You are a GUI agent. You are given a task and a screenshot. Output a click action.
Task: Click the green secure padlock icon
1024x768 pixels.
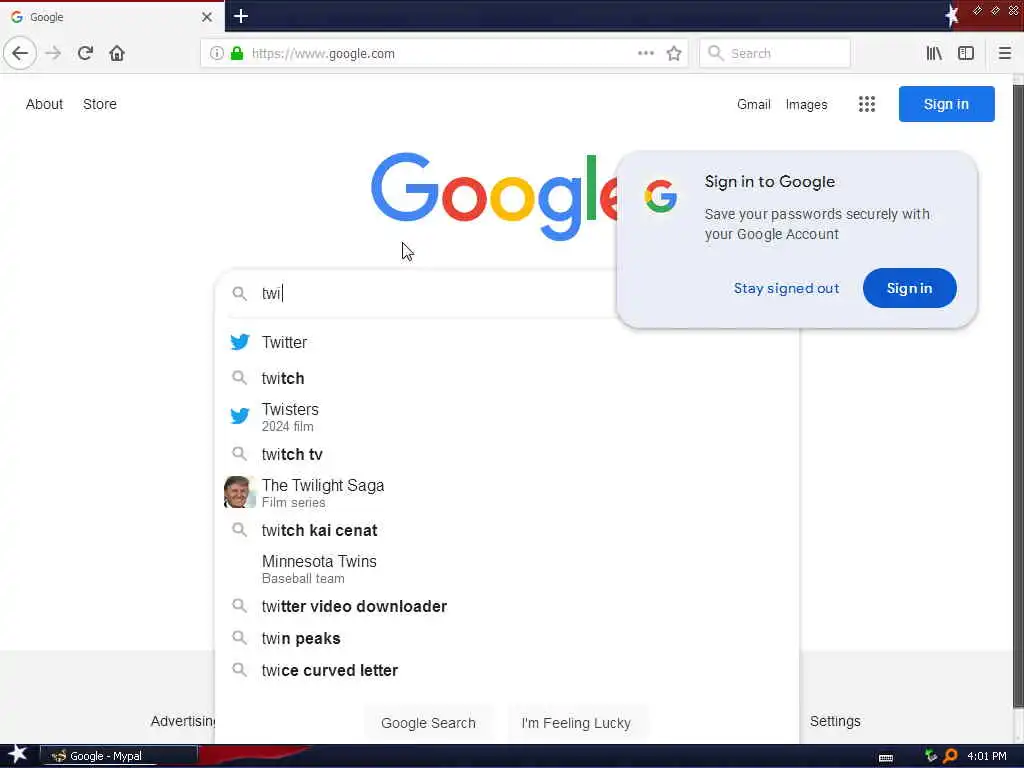pyautogui.click(x=237, y=54)
